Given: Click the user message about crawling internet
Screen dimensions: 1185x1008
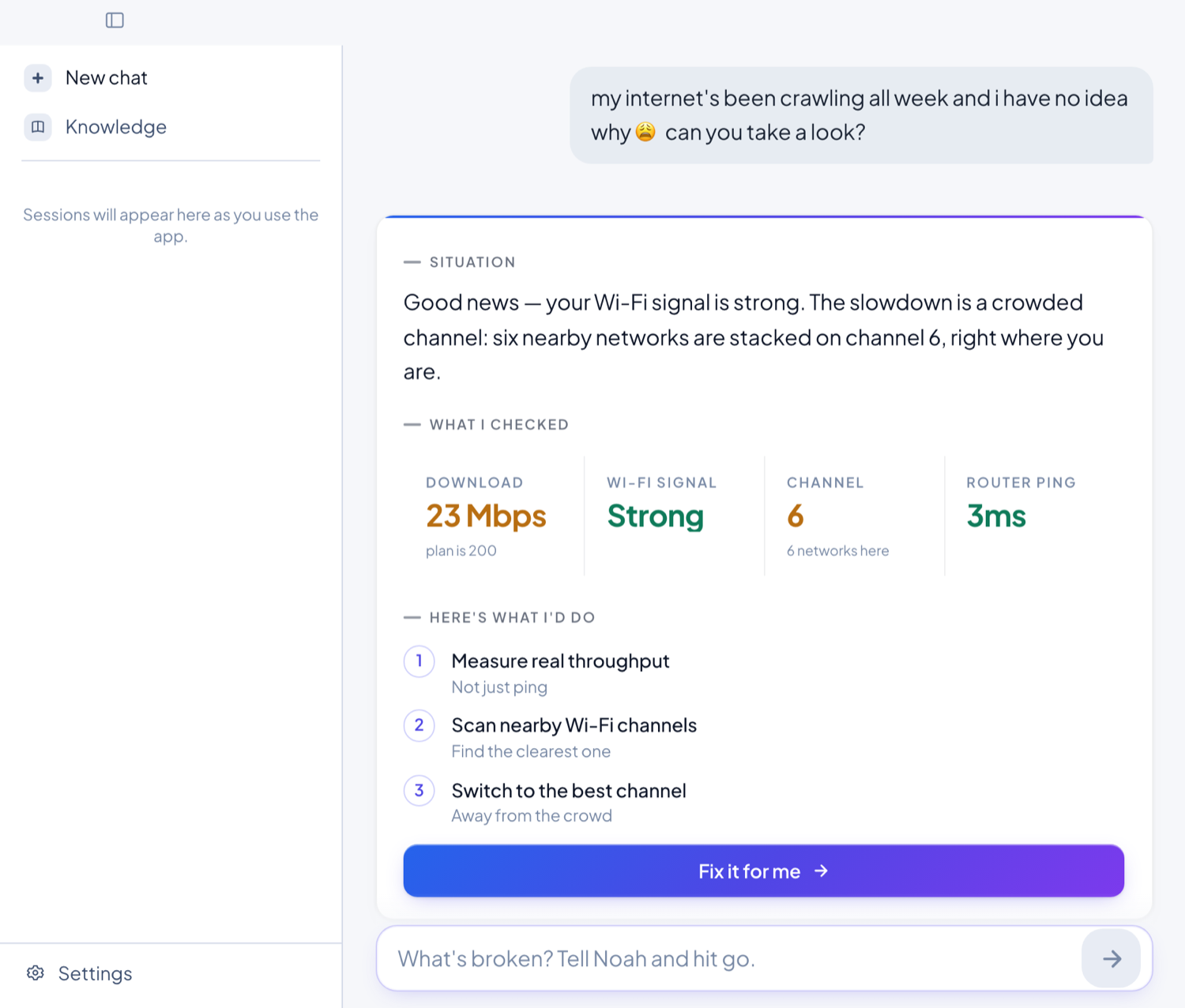Looking at the screenshot, I should [861, 115].
